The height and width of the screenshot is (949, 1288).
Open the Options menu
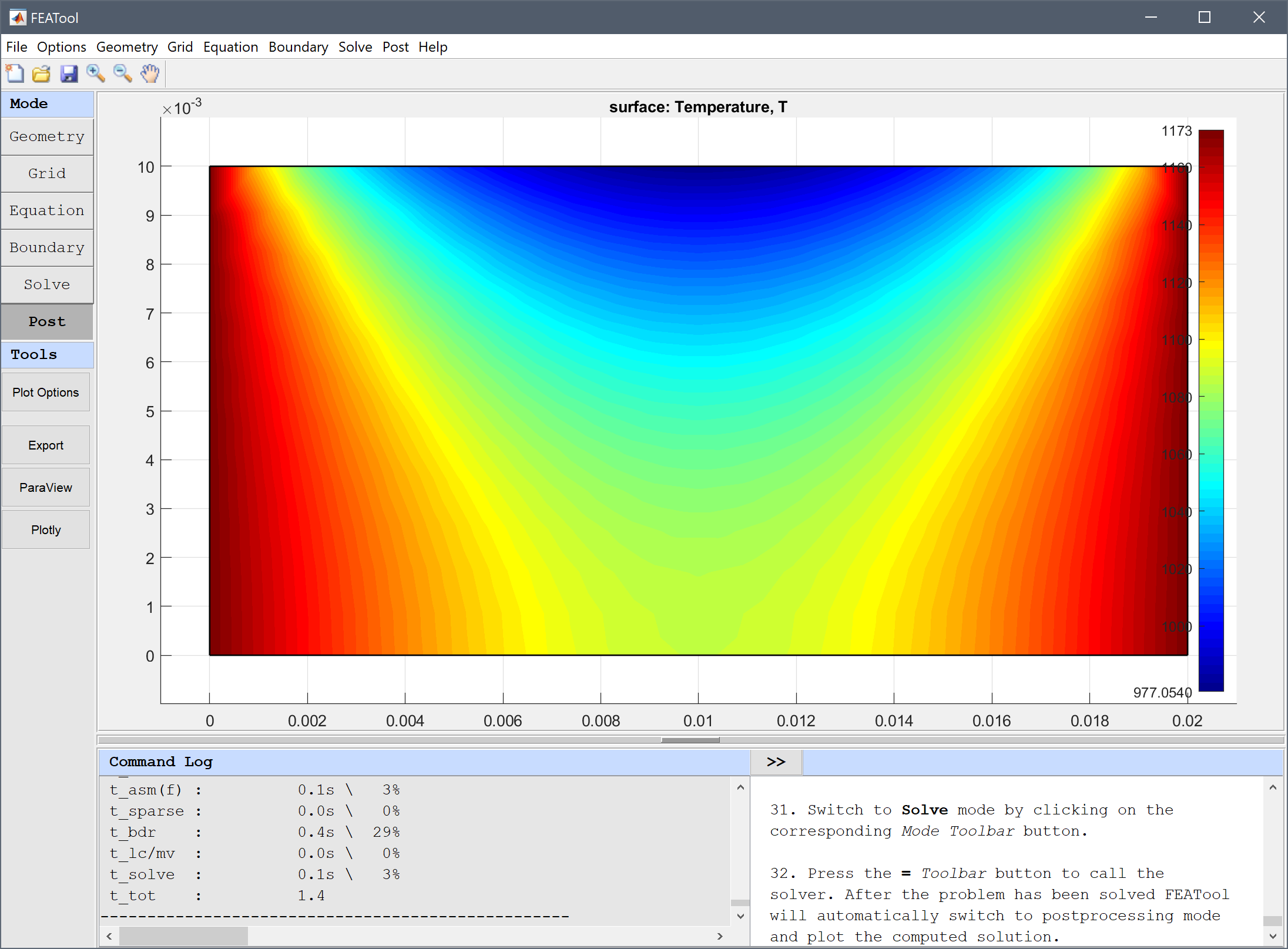tap(62, 47)
